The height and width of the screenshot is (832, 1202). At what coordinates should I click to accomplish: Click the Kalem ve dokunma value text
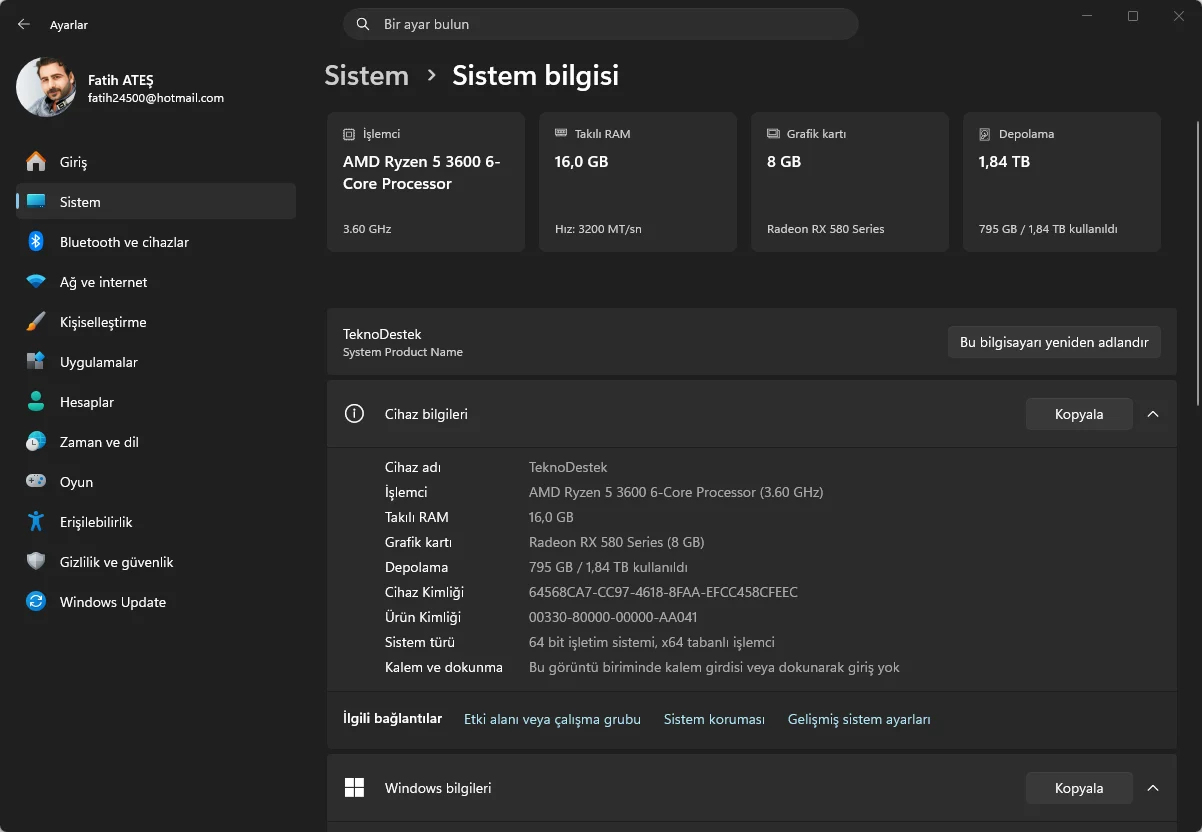tap(714, 667)
